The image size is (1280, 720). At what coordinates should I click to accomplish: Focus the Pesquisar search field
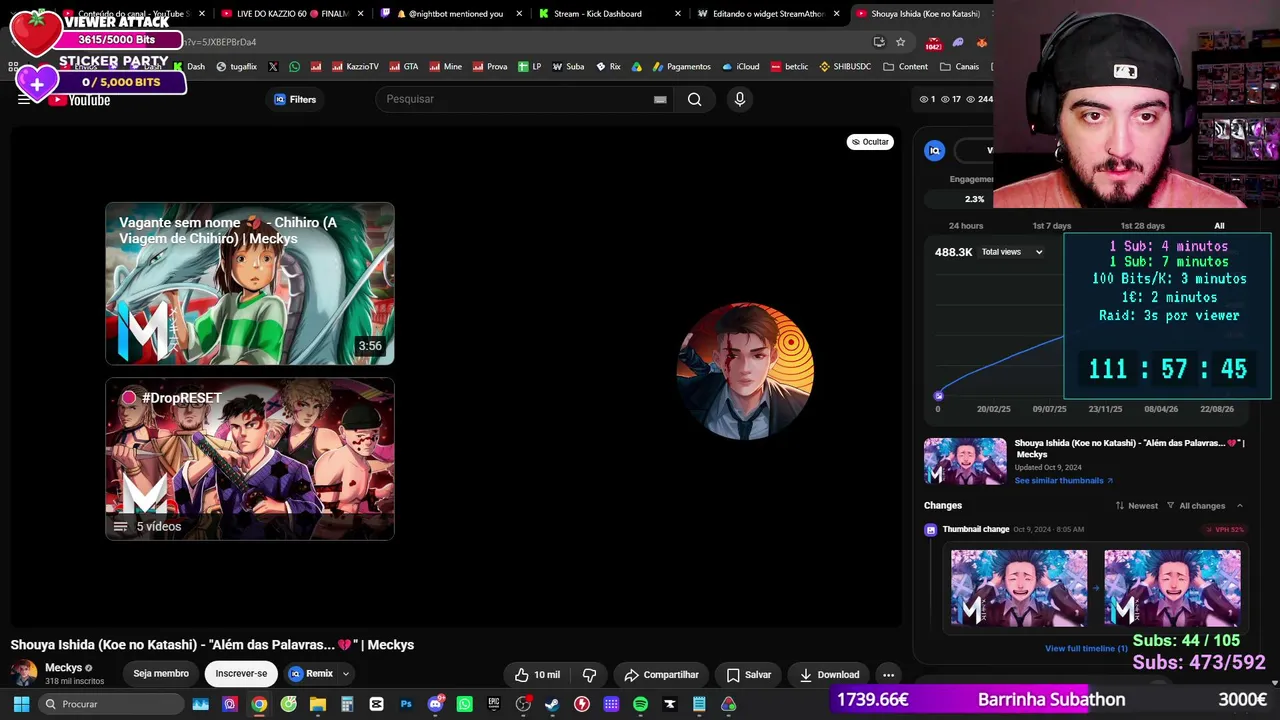point(523,99)
